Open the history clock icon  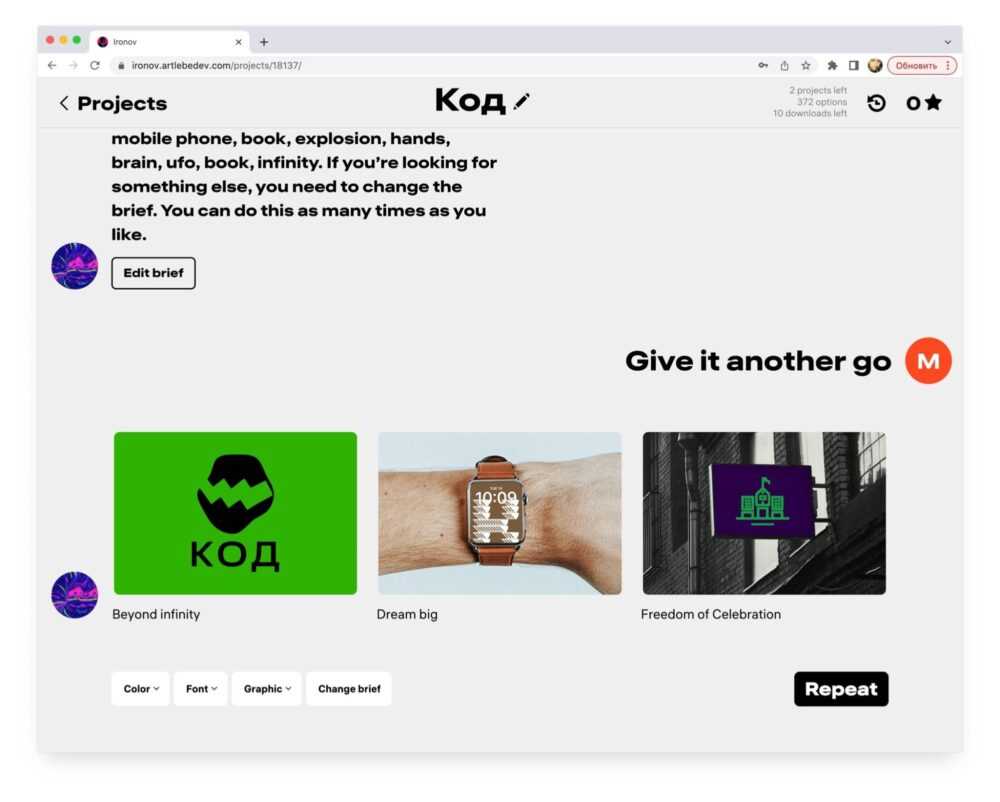[x=876, y=103]
